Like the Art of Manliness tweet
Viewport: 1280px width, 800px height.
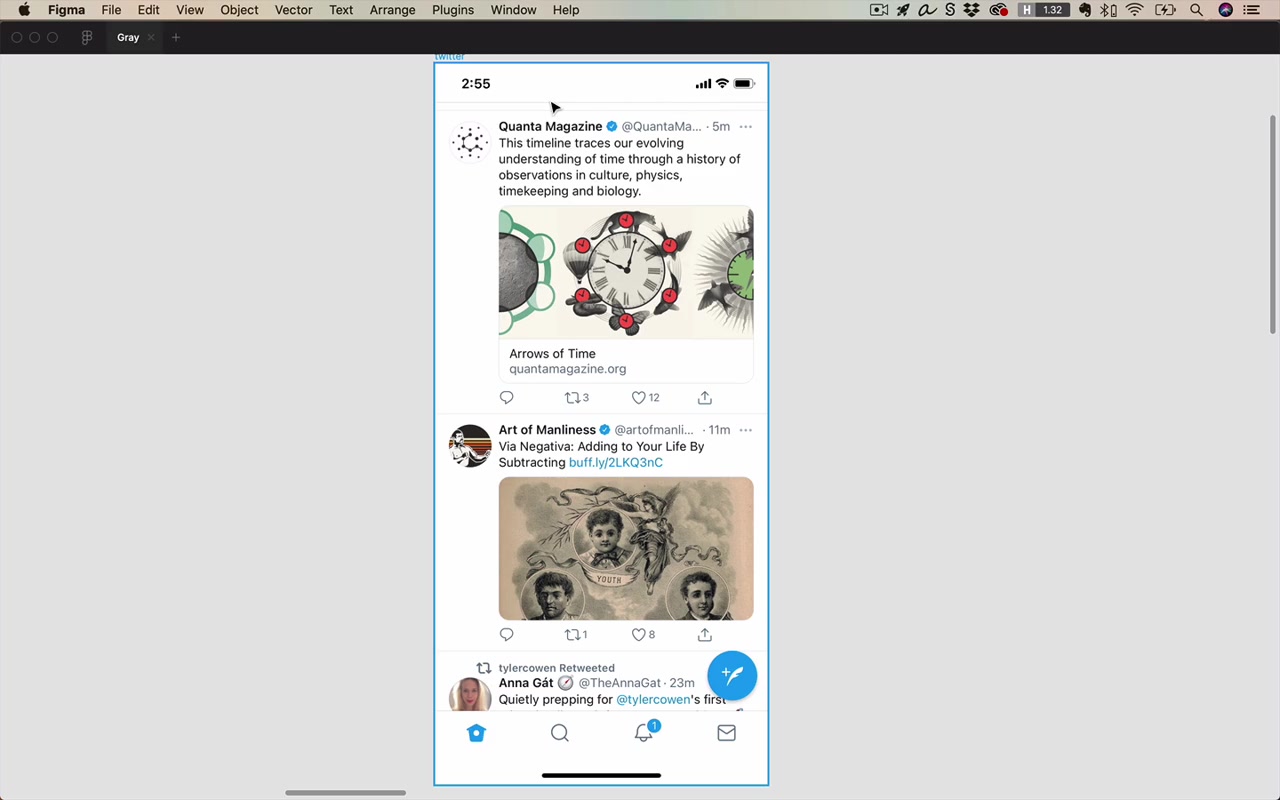(638, 634)
